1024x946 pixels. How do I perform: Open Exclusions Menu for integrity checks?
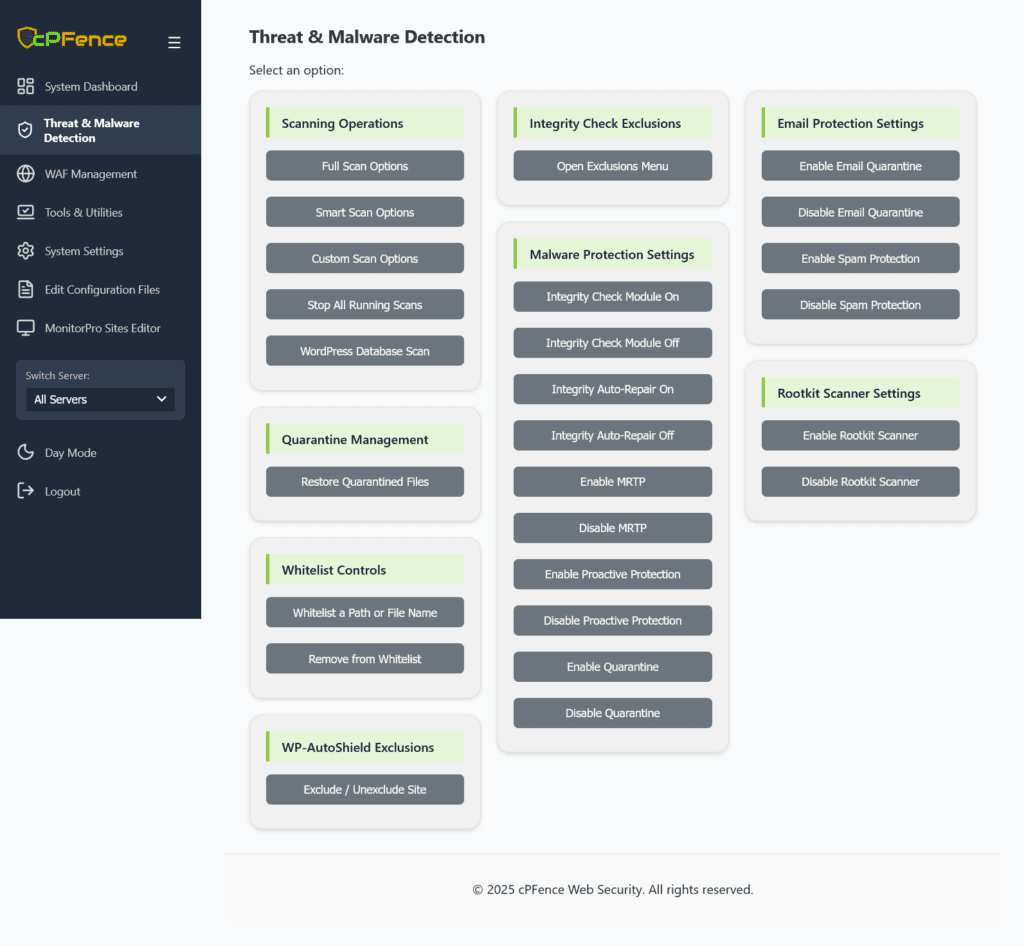tap(612, 166)
